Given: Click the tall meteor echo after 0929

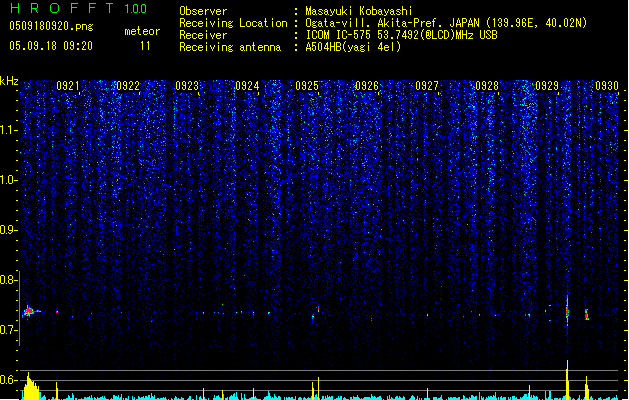Looking at the screenshot, I should pyautogui.click(x=567, y=311).
